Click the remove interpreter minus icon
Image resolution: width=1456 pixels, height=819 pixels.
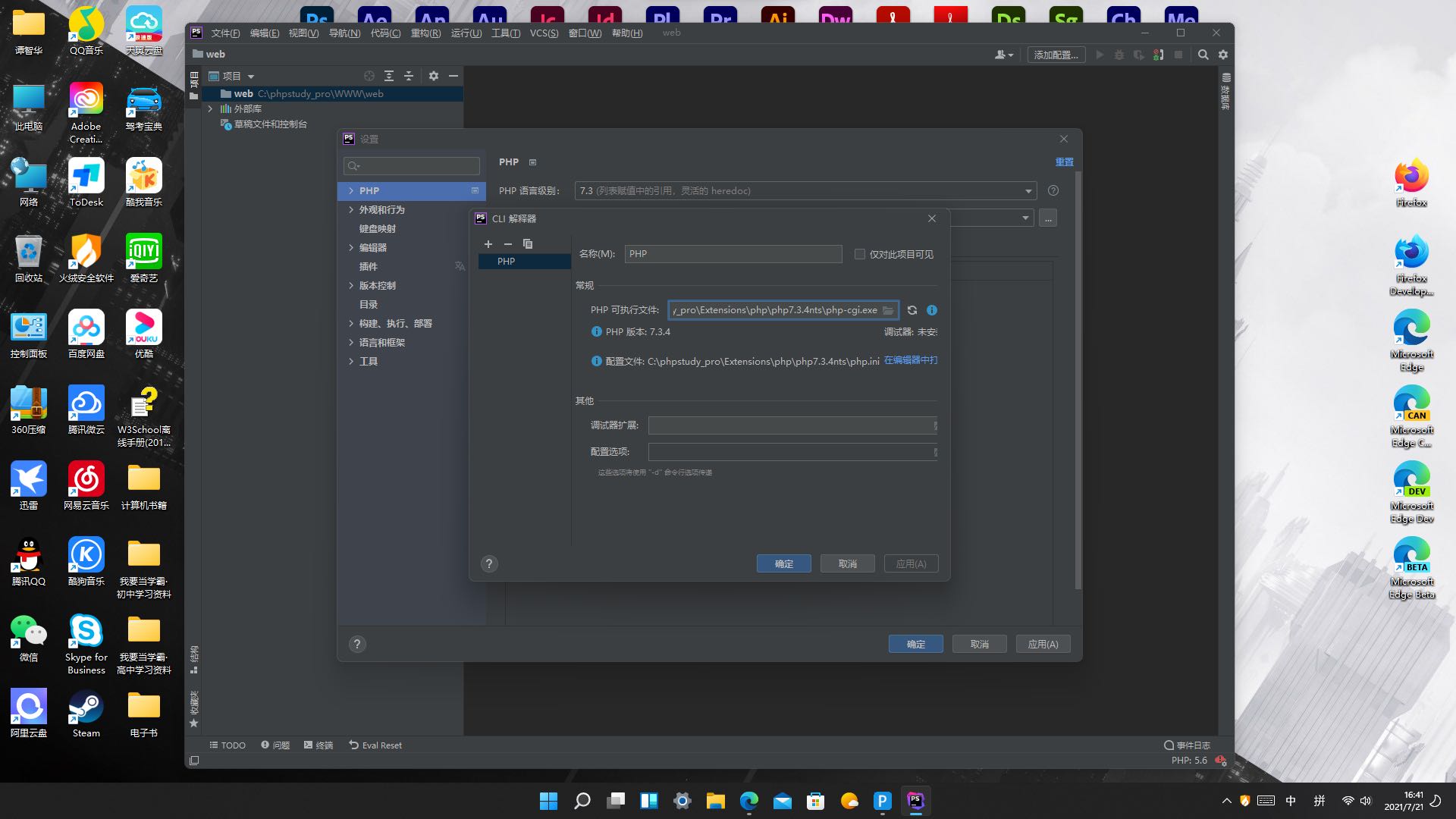[508, 244]
